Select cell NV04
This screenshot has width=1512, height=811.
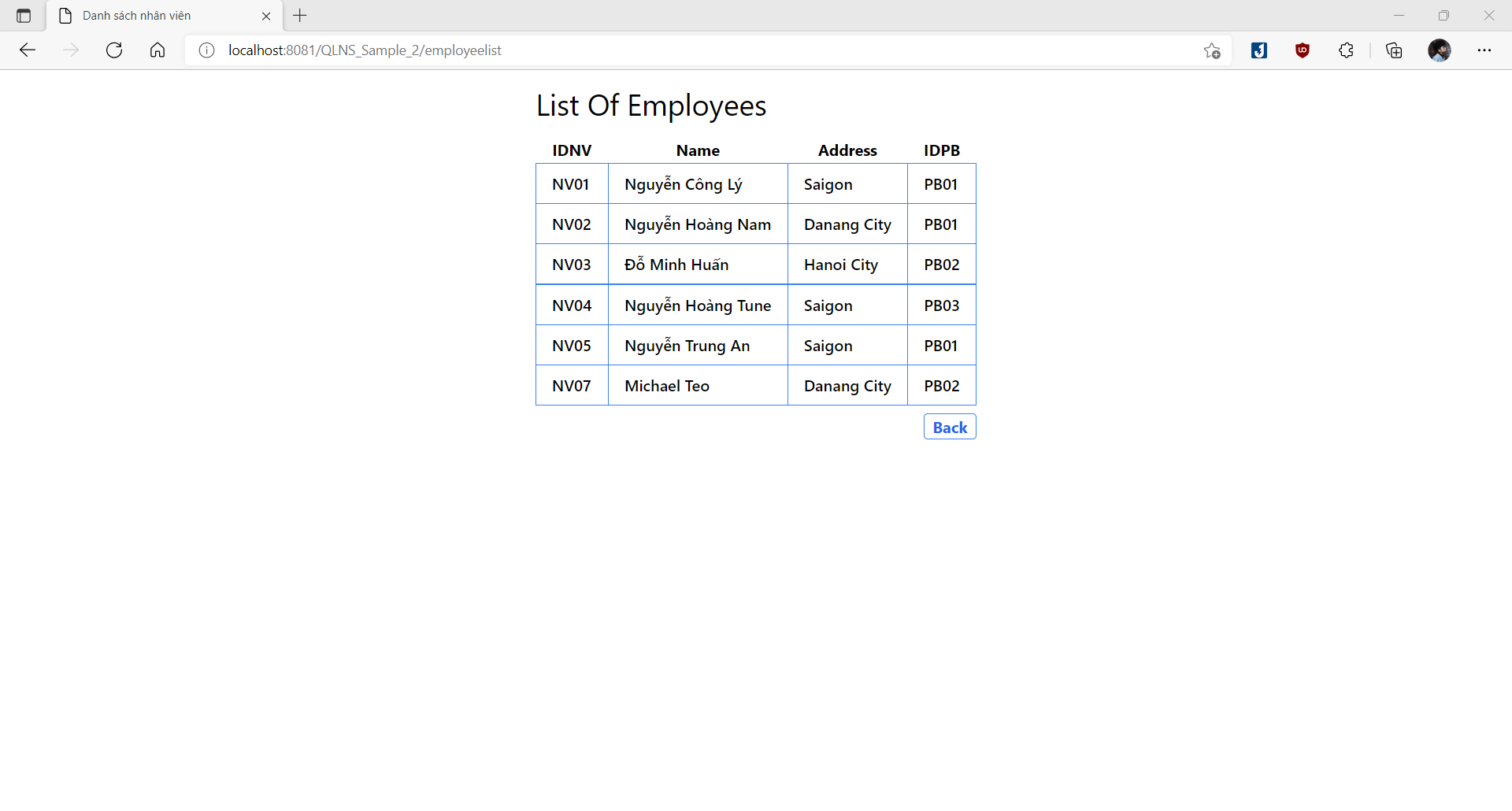pos(572,306)
